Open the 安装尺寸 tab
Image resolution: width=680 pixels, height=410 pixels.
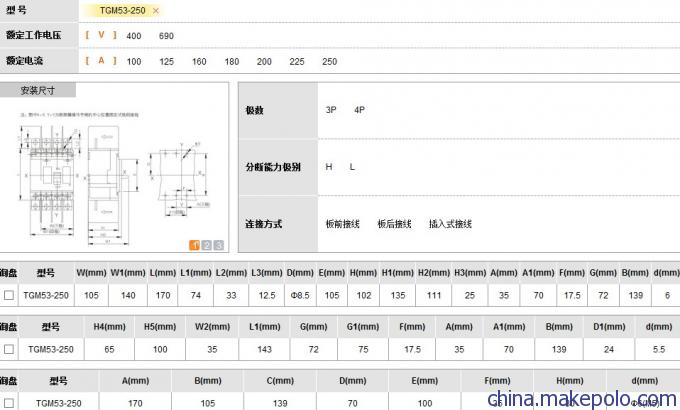tap(38, 90)
